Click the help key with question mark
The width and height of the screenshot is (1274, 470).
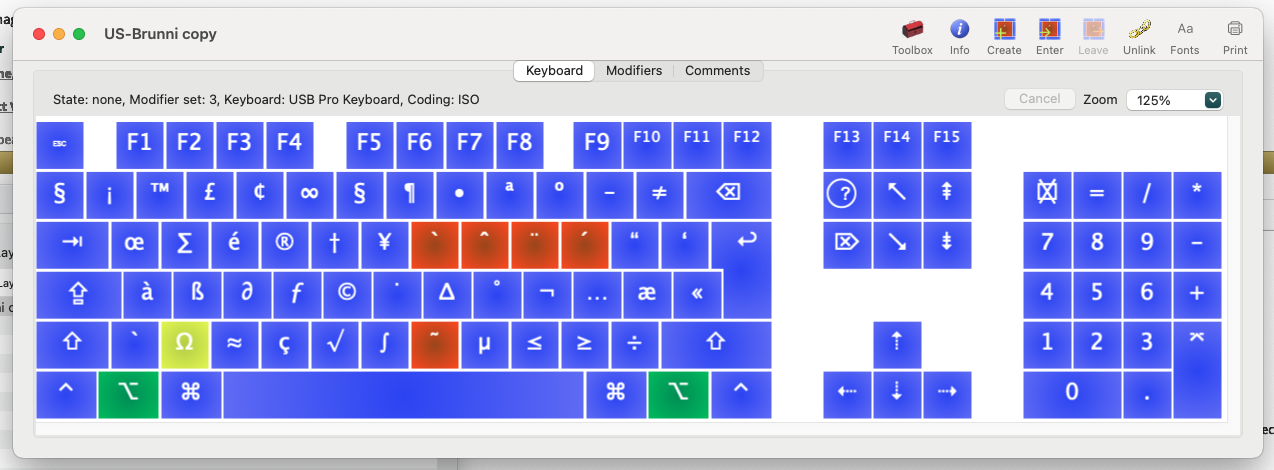(x=847, y=195)
